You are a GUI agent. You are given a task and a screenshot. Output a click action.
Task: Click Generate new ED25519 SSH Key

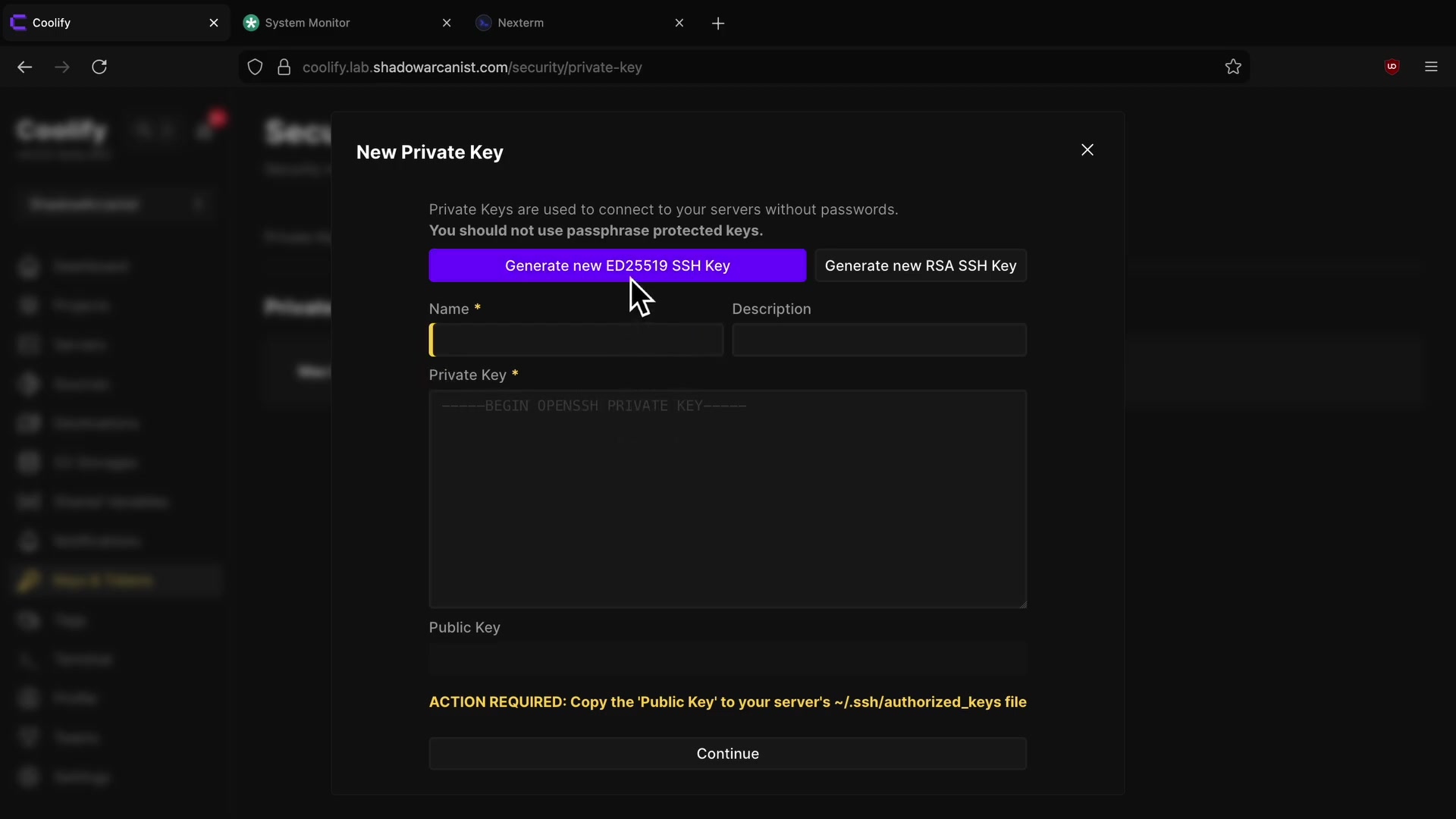617,265
